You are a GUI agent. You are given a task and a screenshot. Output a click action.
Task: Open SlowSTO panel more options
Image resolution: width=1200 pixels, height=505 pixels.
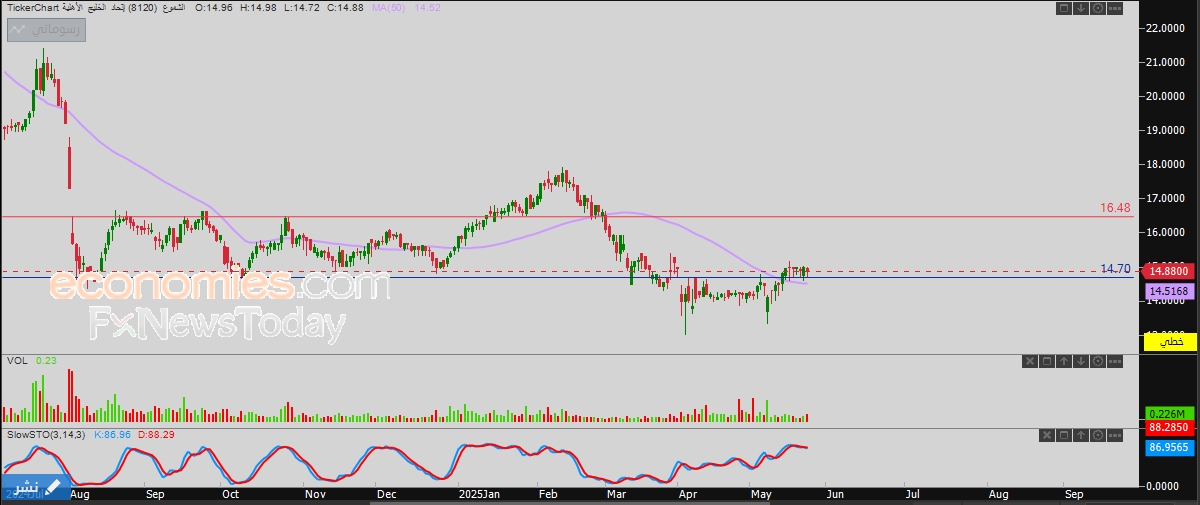point(1115,435)
